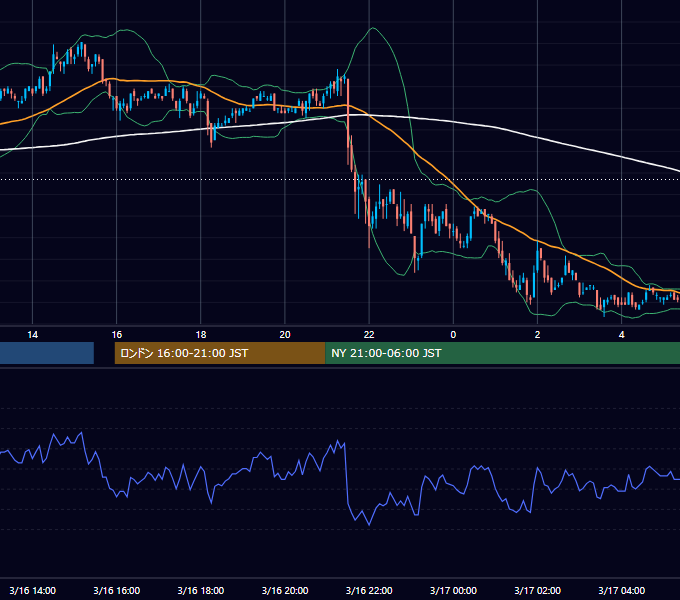Click the 3/17 02:00 time label
680x600 pixels.
tap(537, 590)
